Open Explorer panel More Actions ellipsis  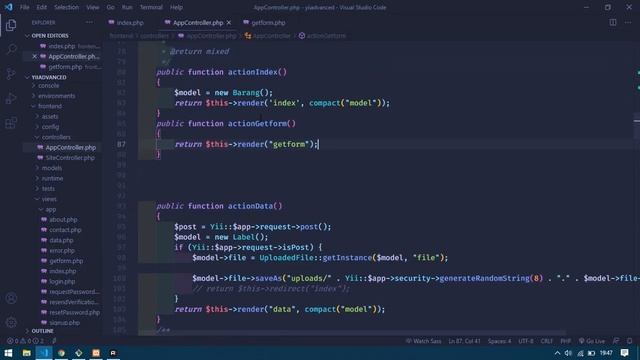tap(89, 22)
